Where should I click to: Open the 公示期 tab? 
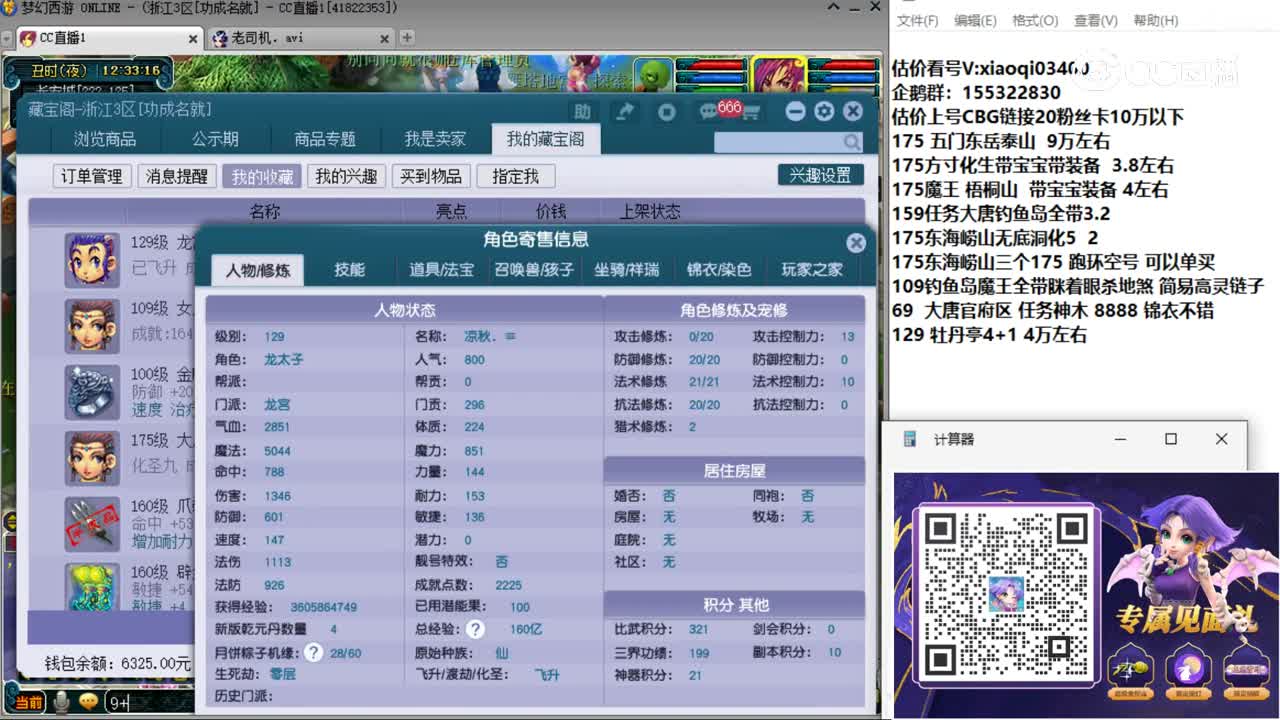[x=215, y=139]
